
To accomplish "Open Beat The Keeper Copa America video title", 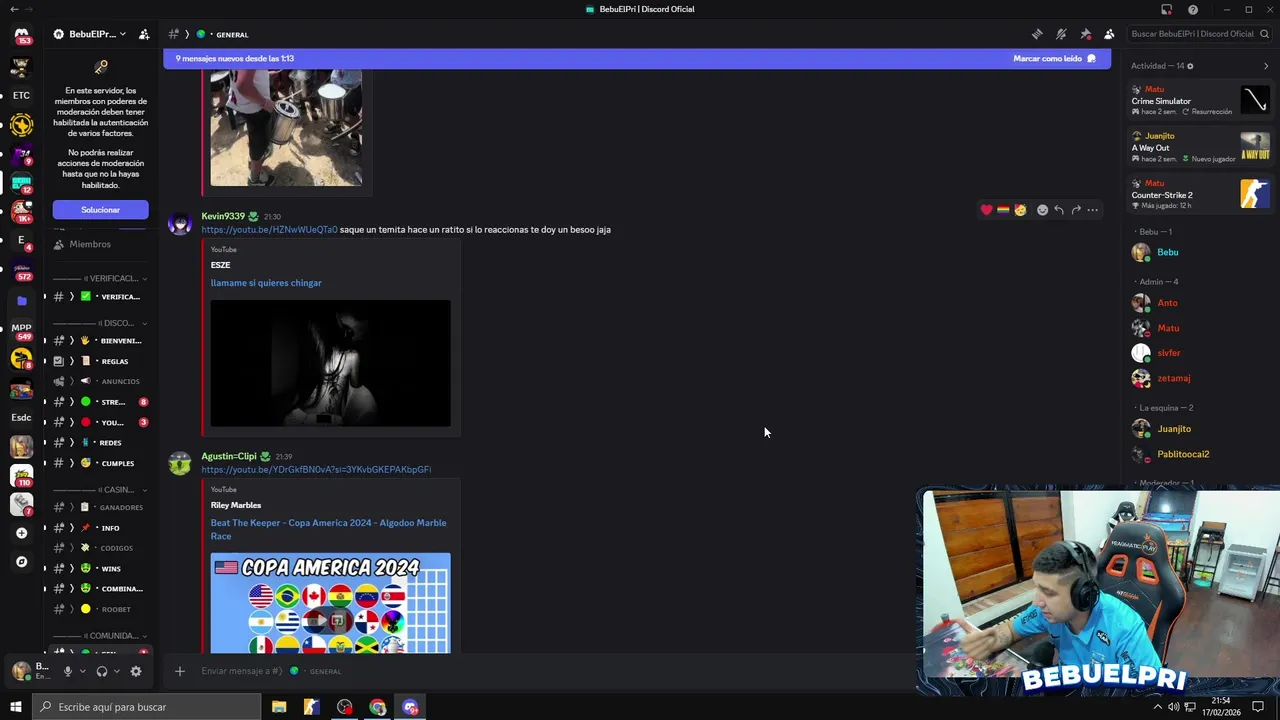I will [x=328, y=529].
